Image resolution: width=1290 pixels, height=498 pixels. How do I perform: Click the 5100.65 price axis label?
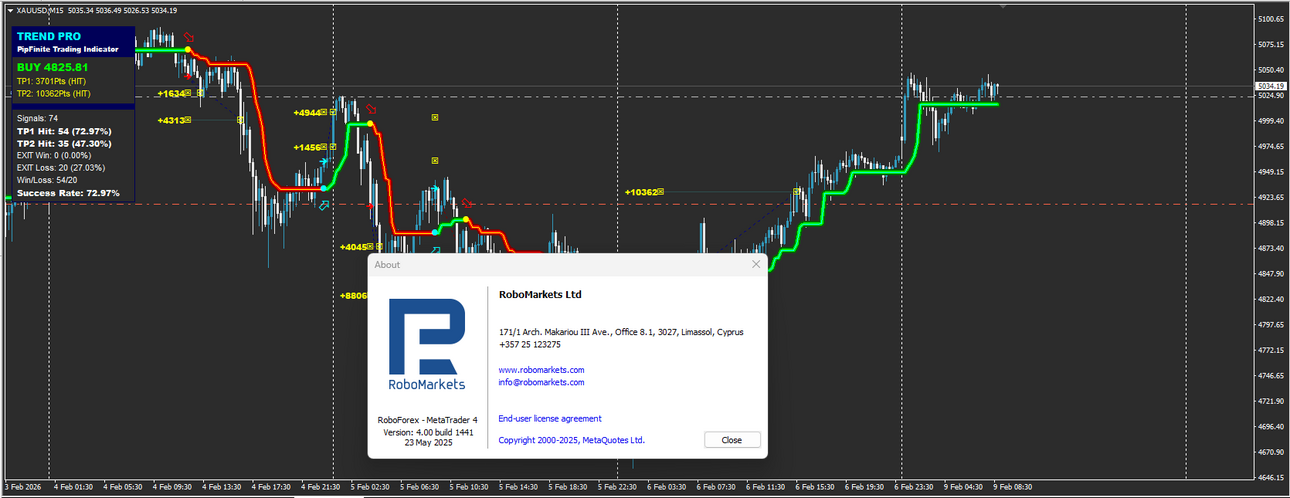[x=1271, y=19]
